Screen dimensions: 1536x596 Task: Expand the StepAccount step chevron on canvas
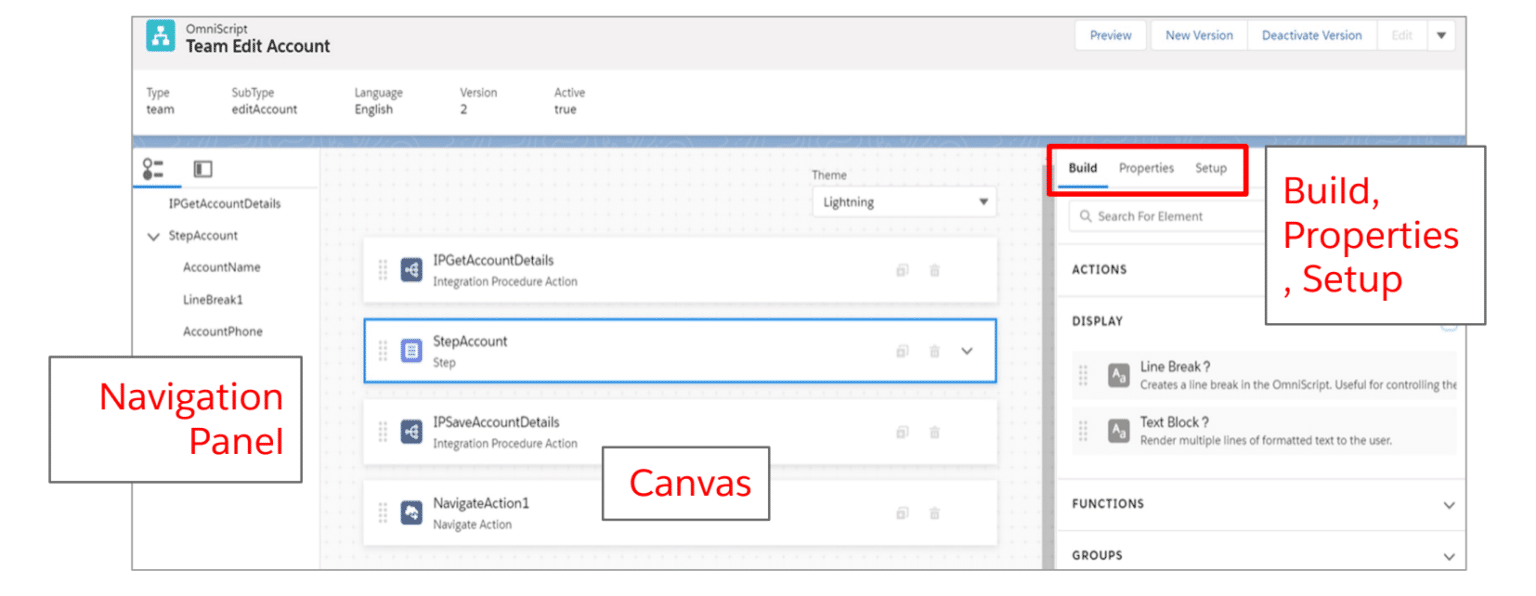967,351
